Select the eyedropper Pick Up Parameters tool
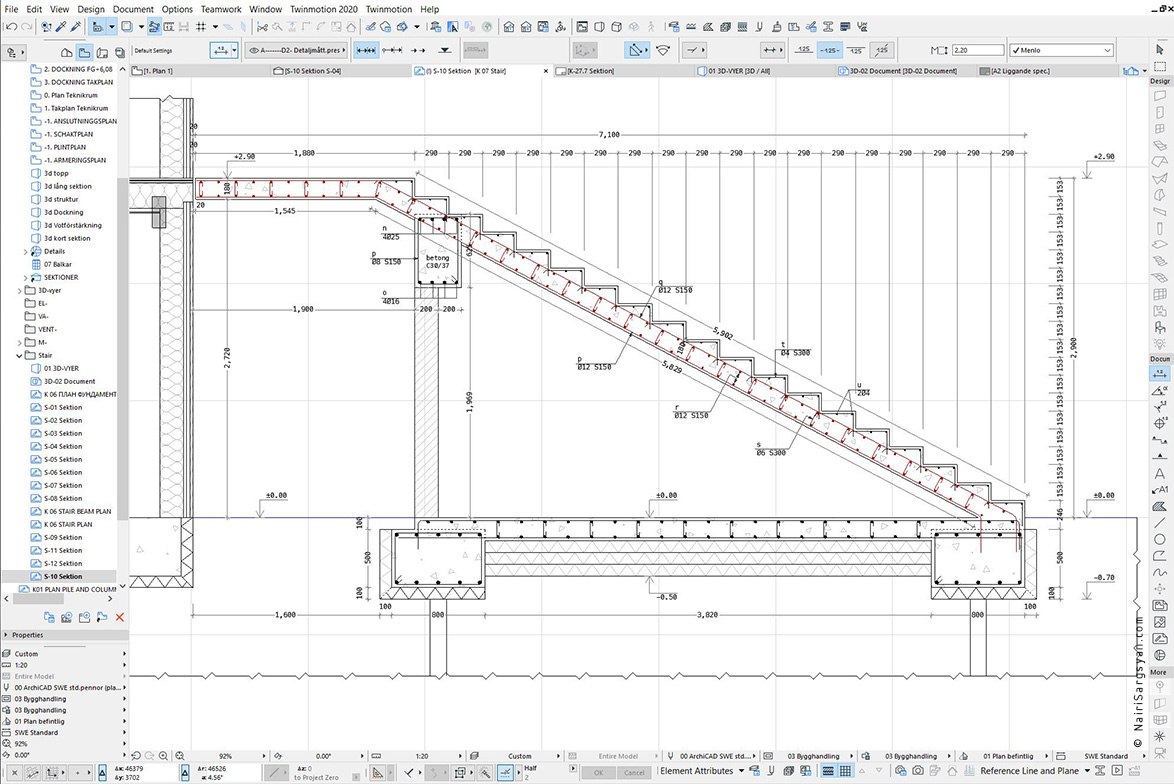Screen dimensions: 1174x784 click(61, 27)
